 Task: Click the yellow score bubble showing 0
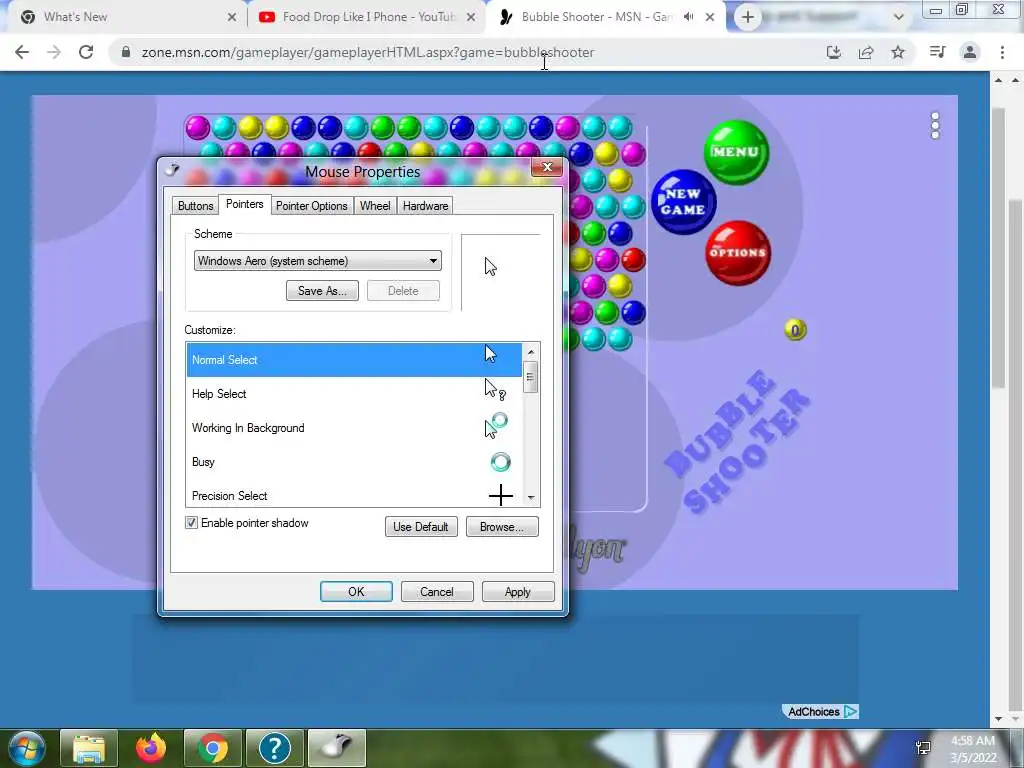tap(795, 330)
